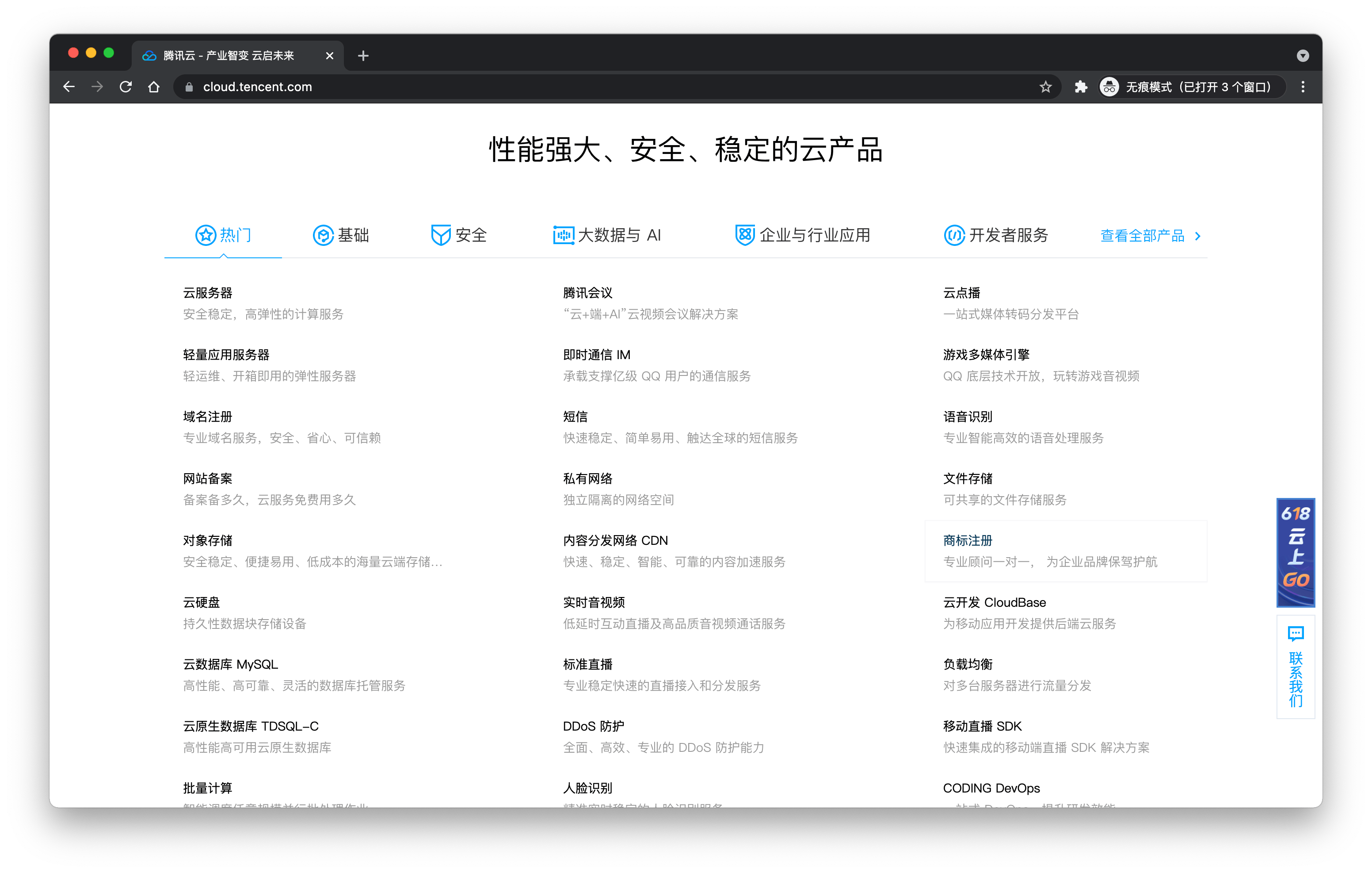
Task: Open the DDoS 防护 product link
Action: tap(594, 726)
